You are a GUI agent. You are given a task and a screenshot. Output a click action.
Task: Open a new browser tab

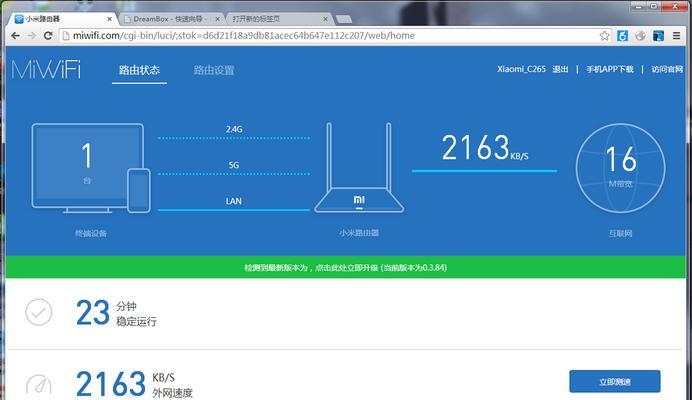344,19
